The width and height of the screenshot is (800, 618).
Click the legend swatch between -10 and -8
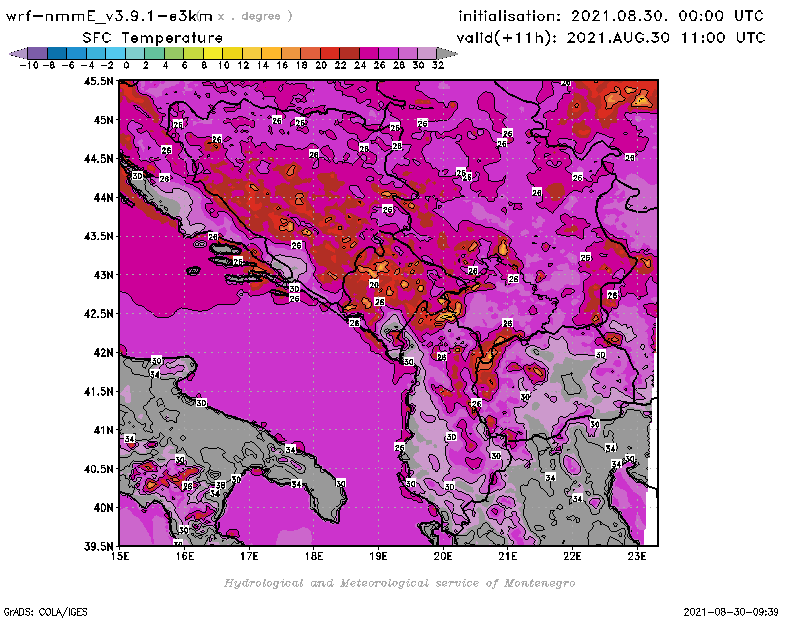coord(38,53)
